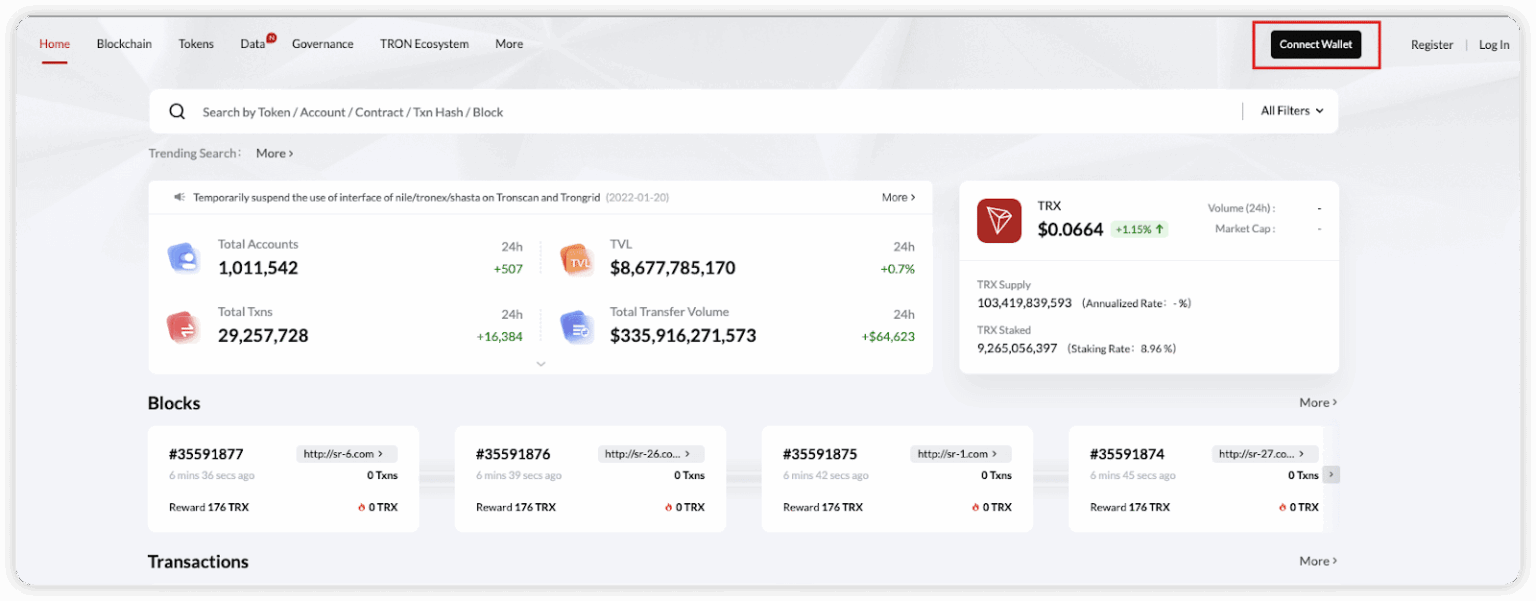Open the All Filters dropdown
This screenshot has width=1536, height=601.
1290,110
